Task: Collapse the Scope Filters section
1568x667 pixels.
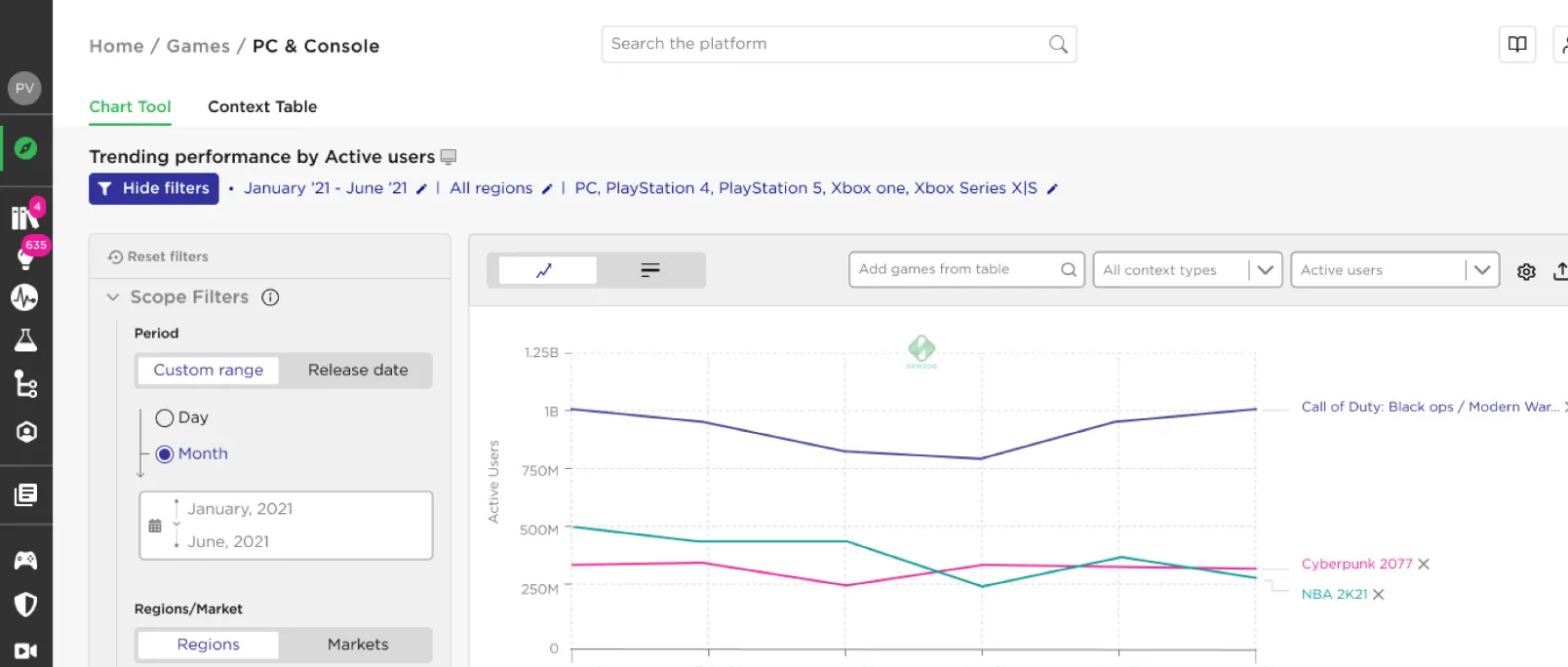Action: pyautogui.click(x=113, y=297)
